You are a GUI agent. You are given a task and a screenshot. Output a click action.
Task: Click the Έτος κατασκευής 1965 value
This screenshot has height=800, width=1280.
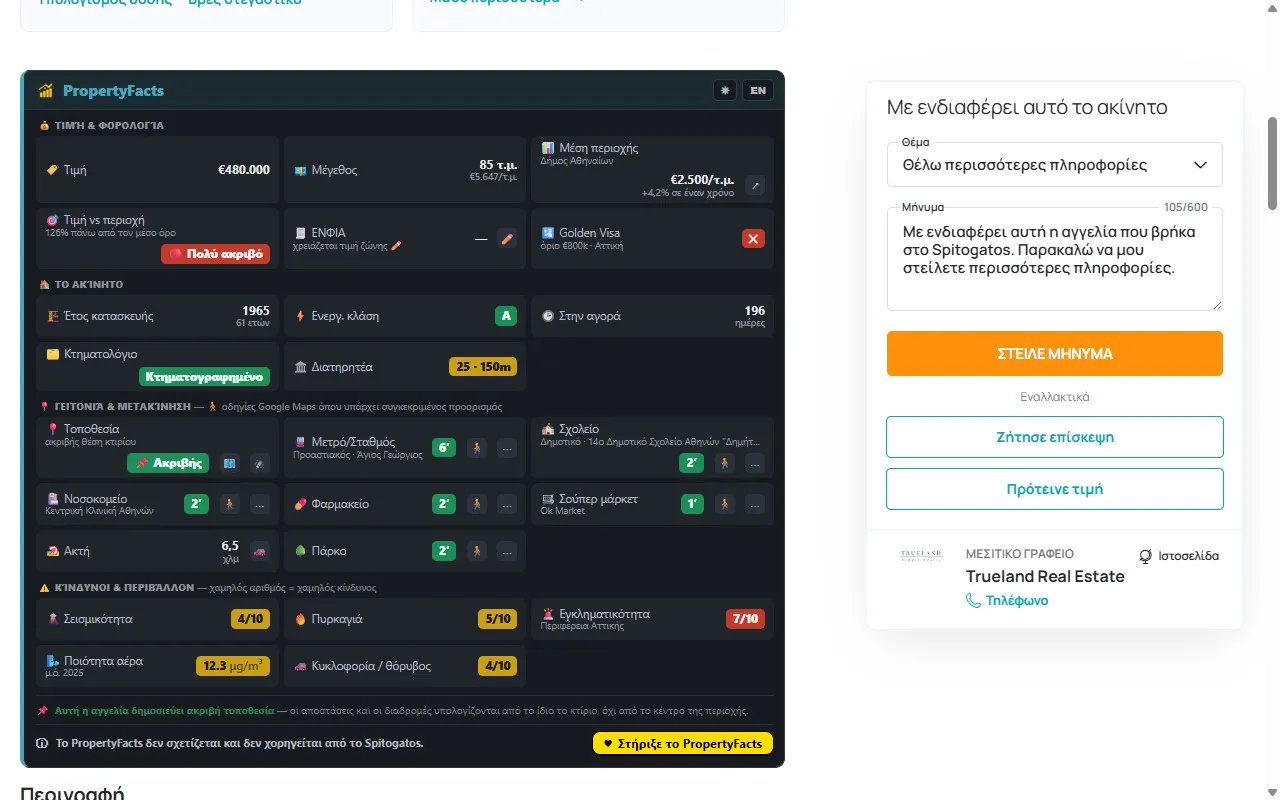coord(256,311)
